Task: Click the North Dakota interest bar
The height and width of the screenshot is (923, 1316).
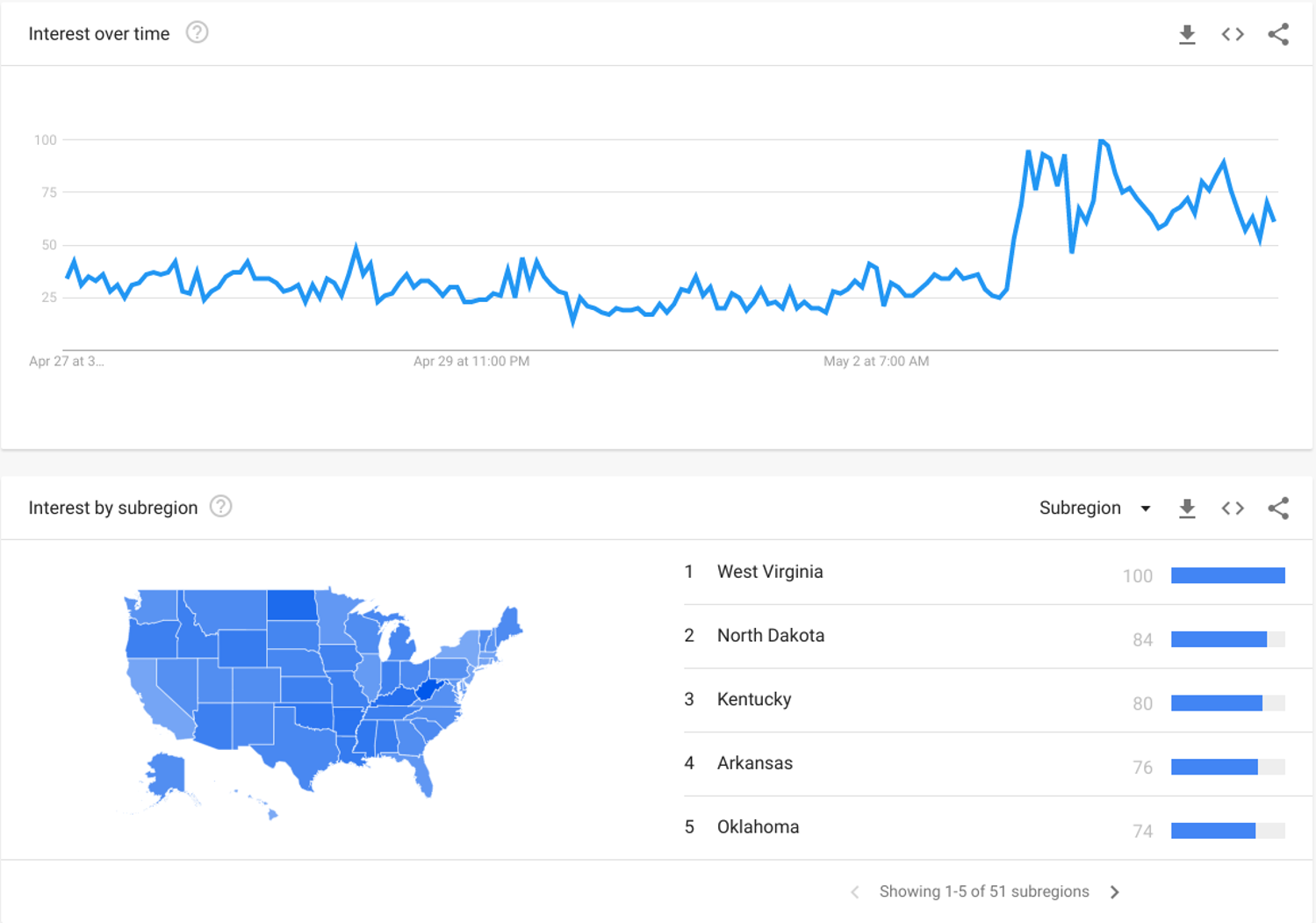Action: tap(1219, 639)
